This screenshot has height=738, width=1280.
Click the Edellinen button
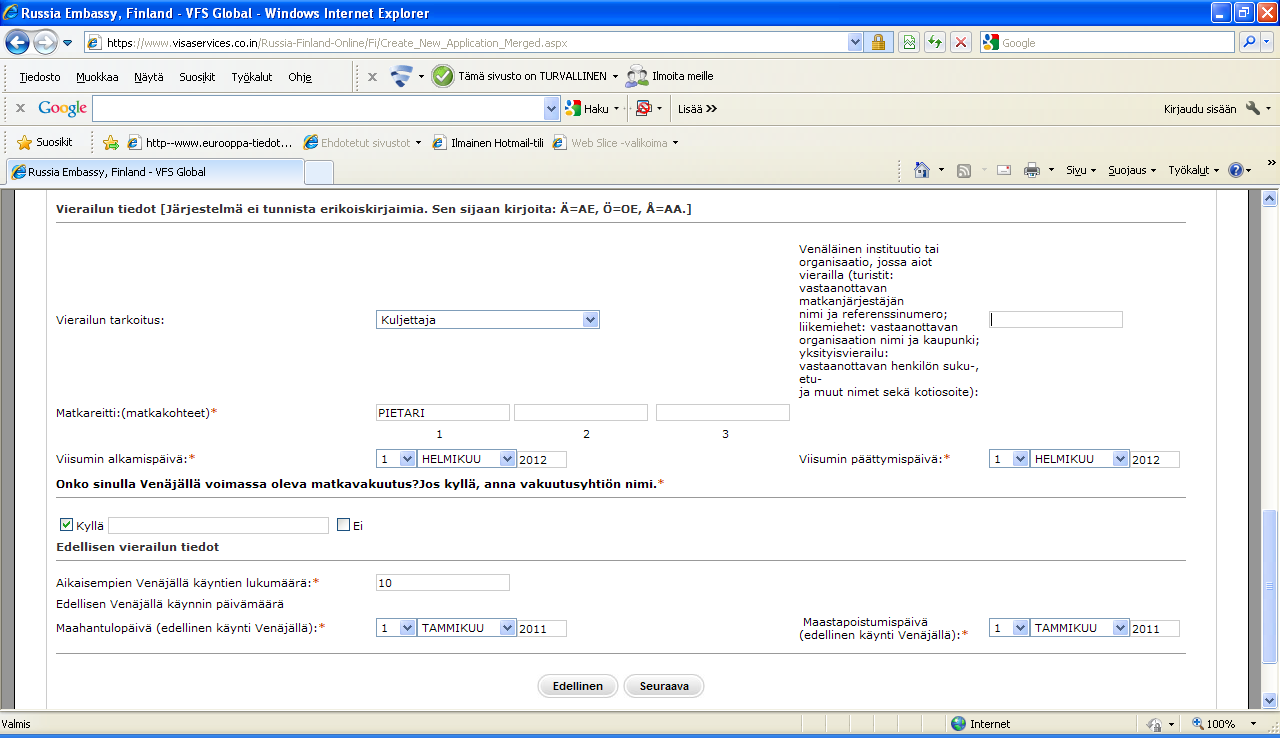577,686
